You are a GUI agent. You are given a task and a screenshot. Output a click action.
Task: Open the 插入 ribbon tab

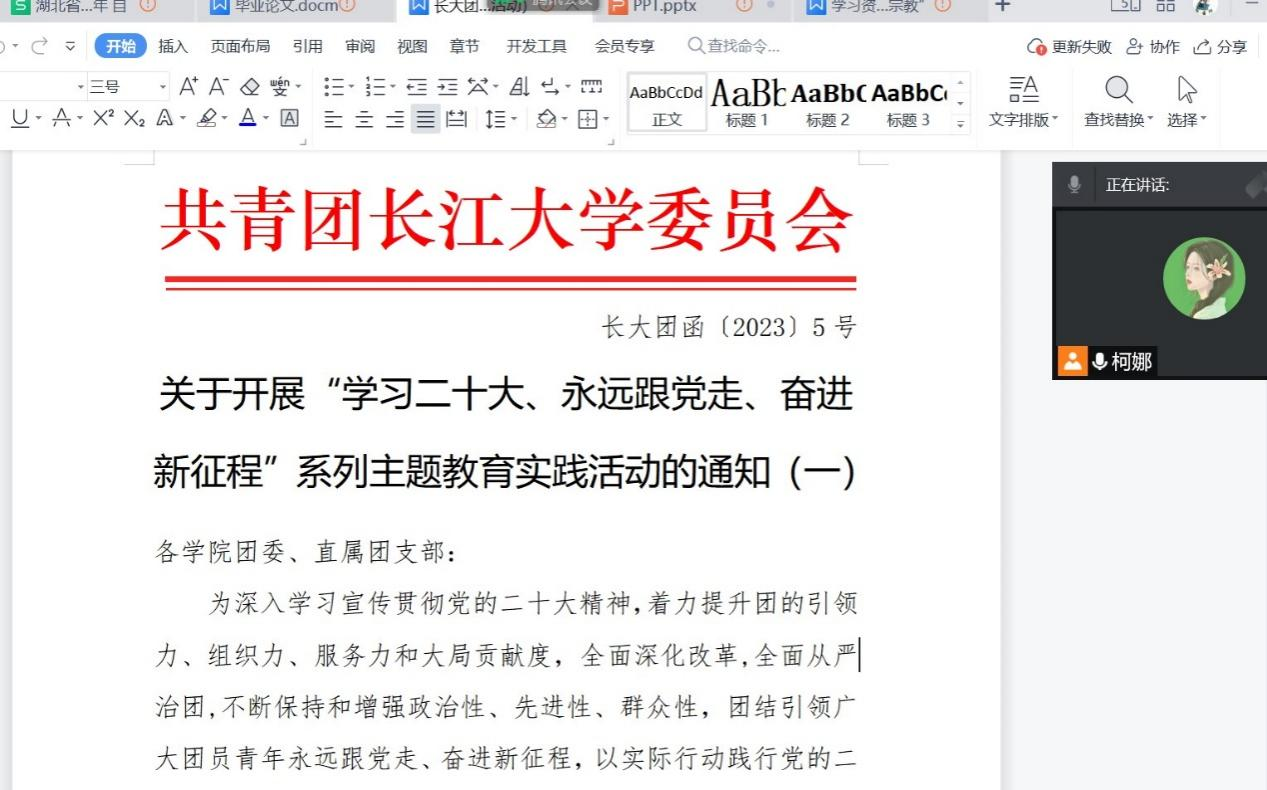tap(173, 46)
